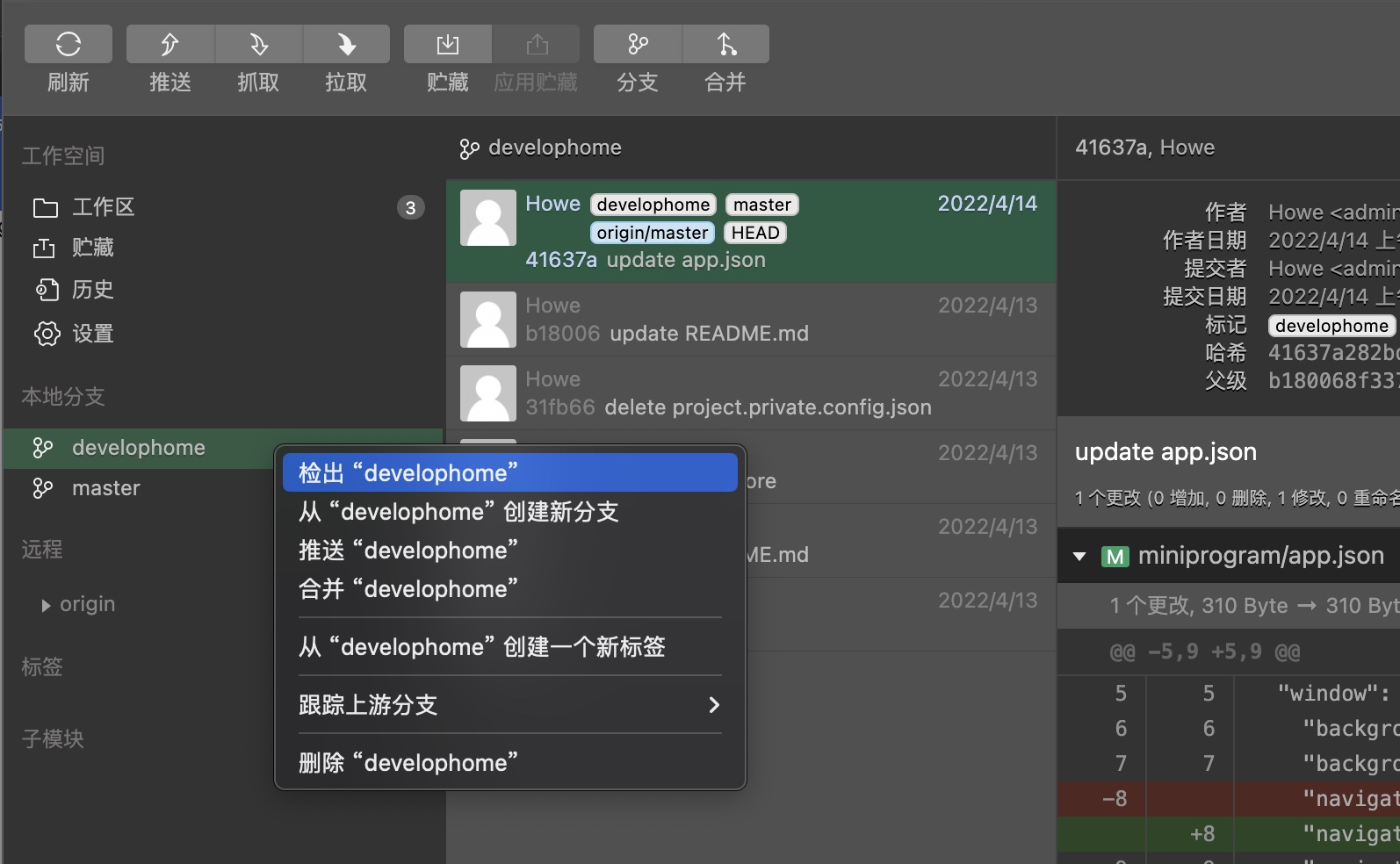Click the Stash (贮藏) toolbar icon
The height and width of the screenshot is (864, 1400).
[x=448, y=44]
